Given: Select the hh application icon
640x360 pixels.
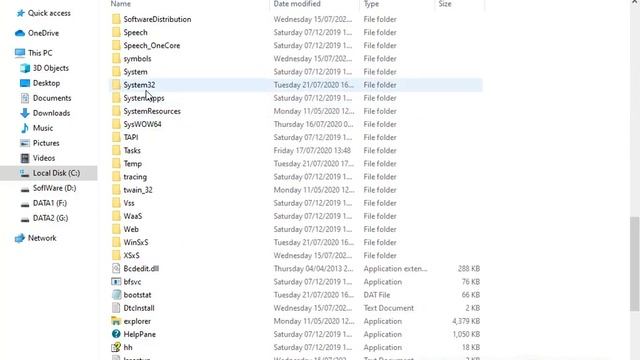Looking at the screenshot, I should pos(116,347).
